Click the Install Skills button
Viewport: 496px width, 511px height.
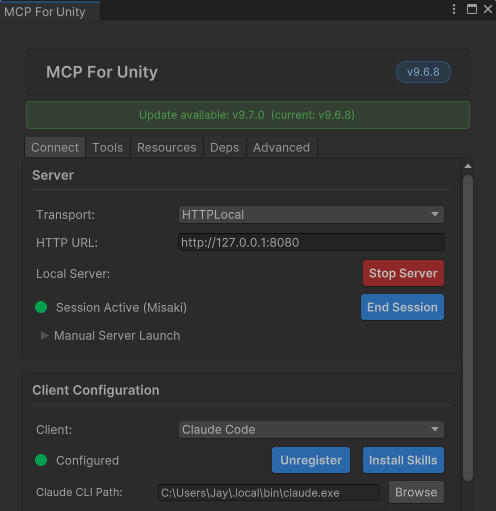point(403,460)
